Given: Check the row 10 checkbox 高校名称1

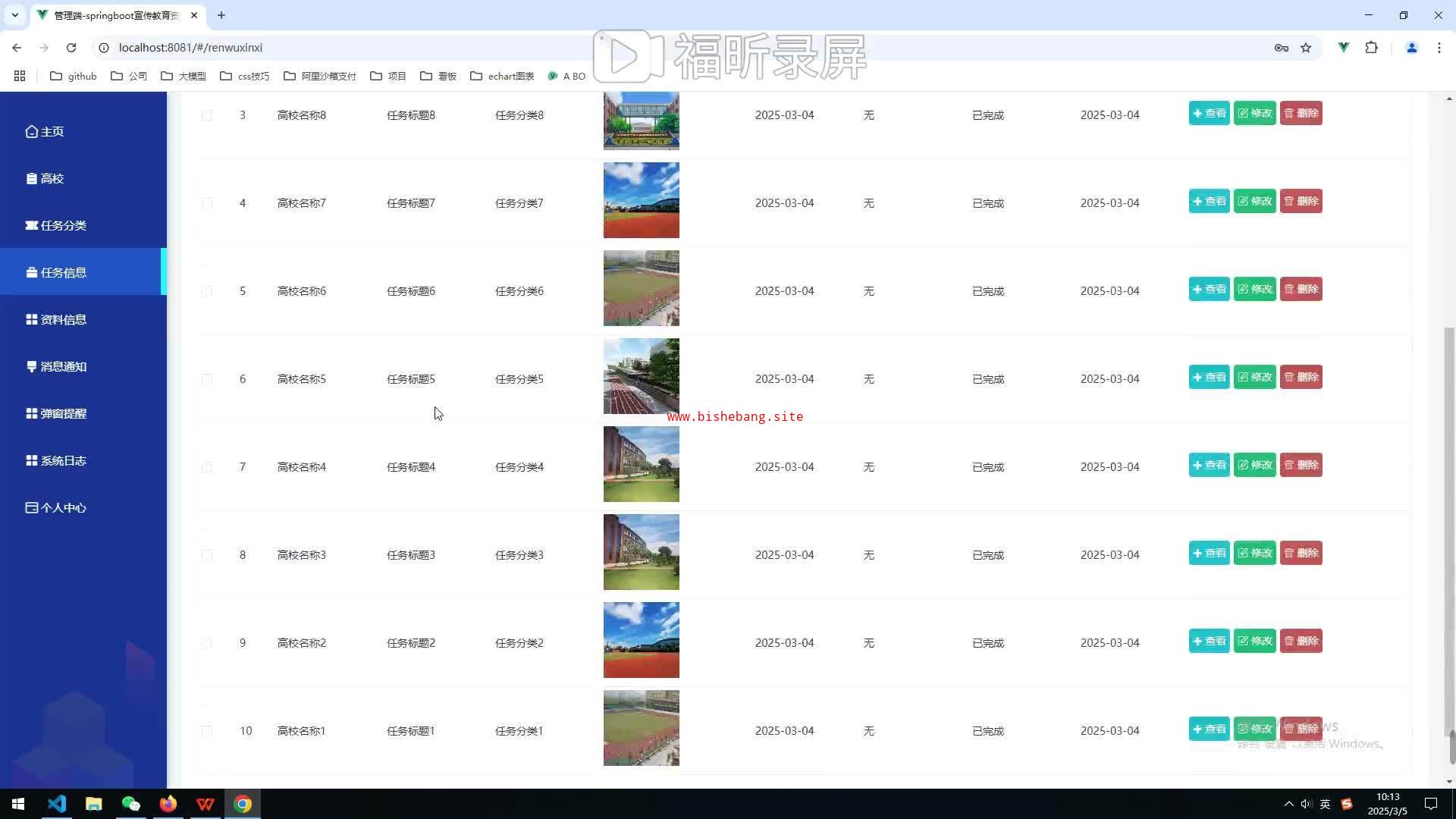Looking at the screenshot, I should click(207, 731).
